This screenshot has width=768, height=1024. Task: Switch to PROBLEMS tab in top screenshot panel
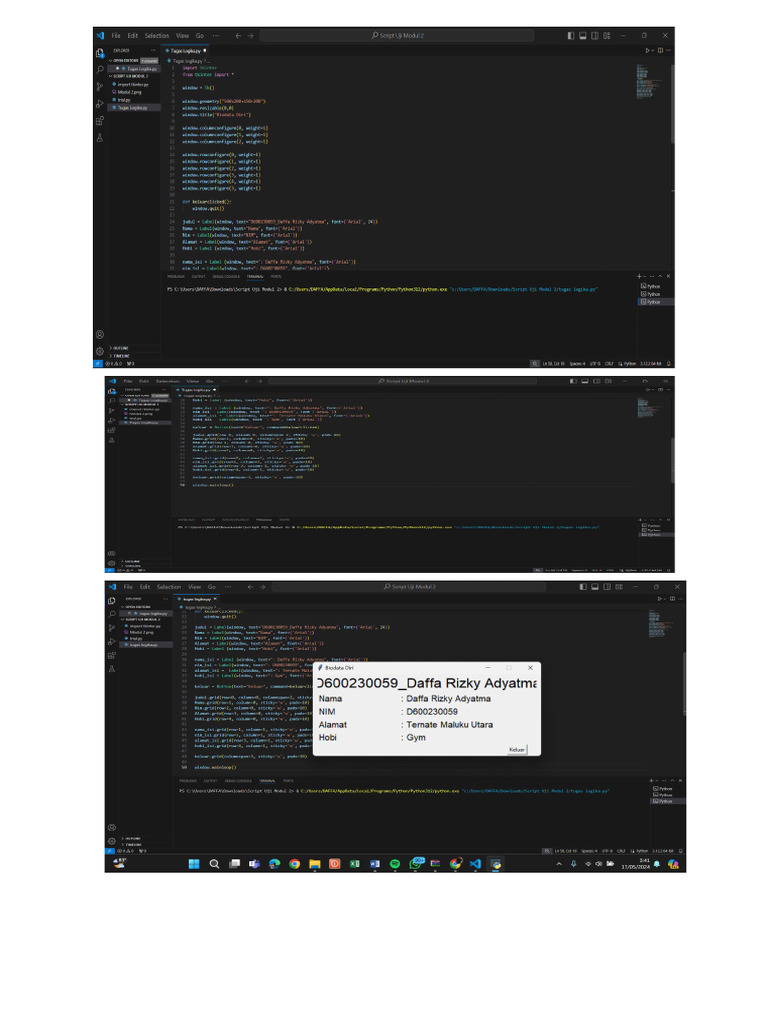(x=176, y=277)
